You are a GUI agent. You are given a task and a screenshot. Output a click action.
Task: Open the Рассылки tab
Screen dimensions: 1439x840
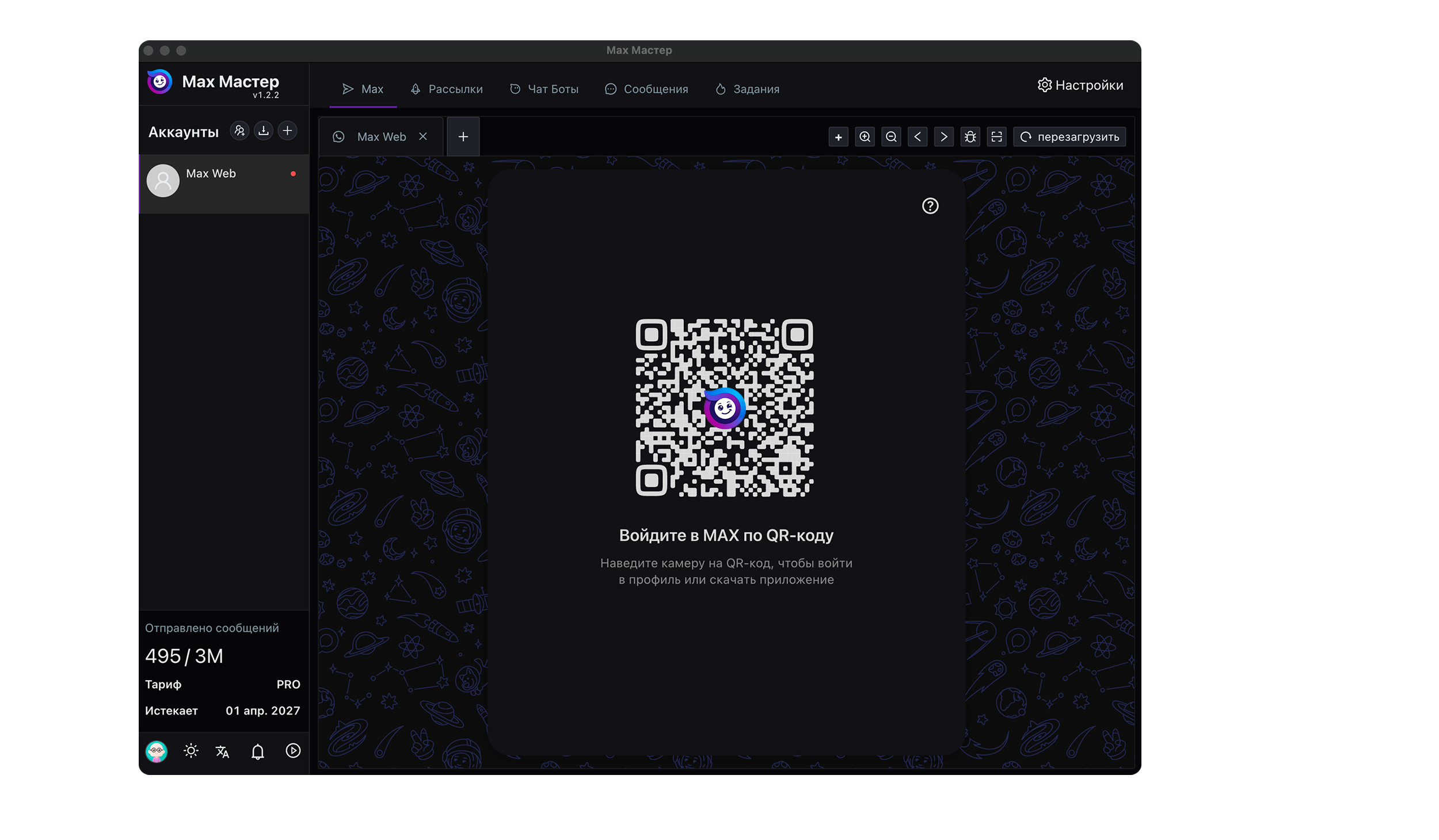click(x=447, y=89)
